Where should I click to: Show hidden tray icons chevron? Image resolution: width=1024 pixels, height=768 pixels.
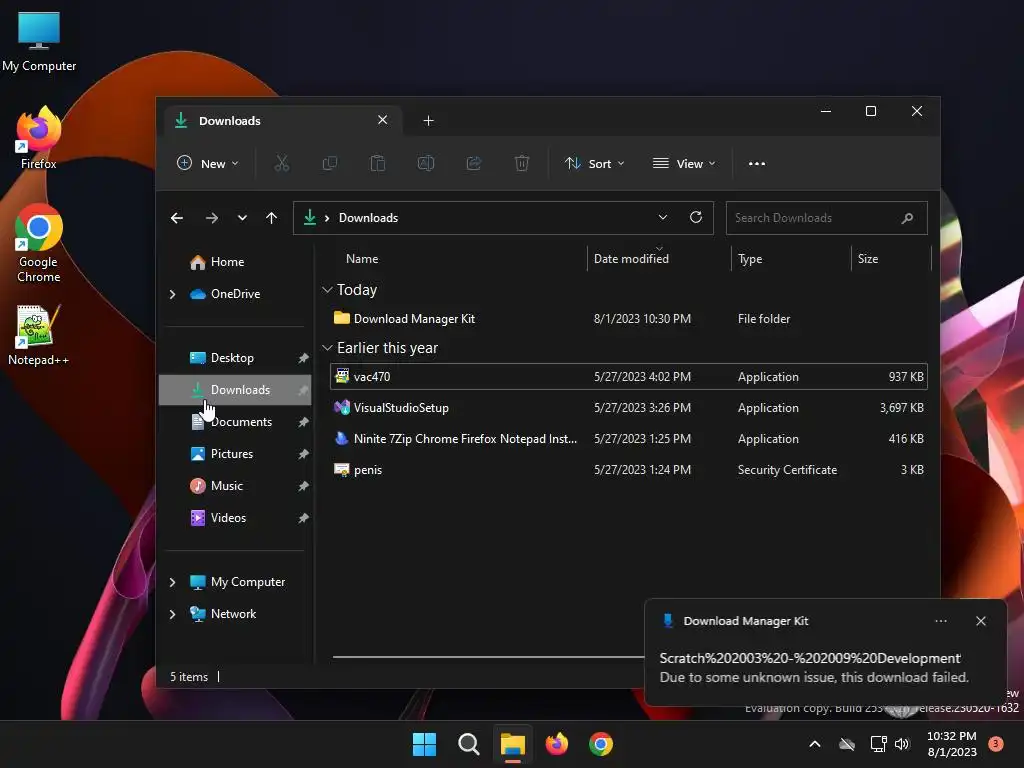815,744
